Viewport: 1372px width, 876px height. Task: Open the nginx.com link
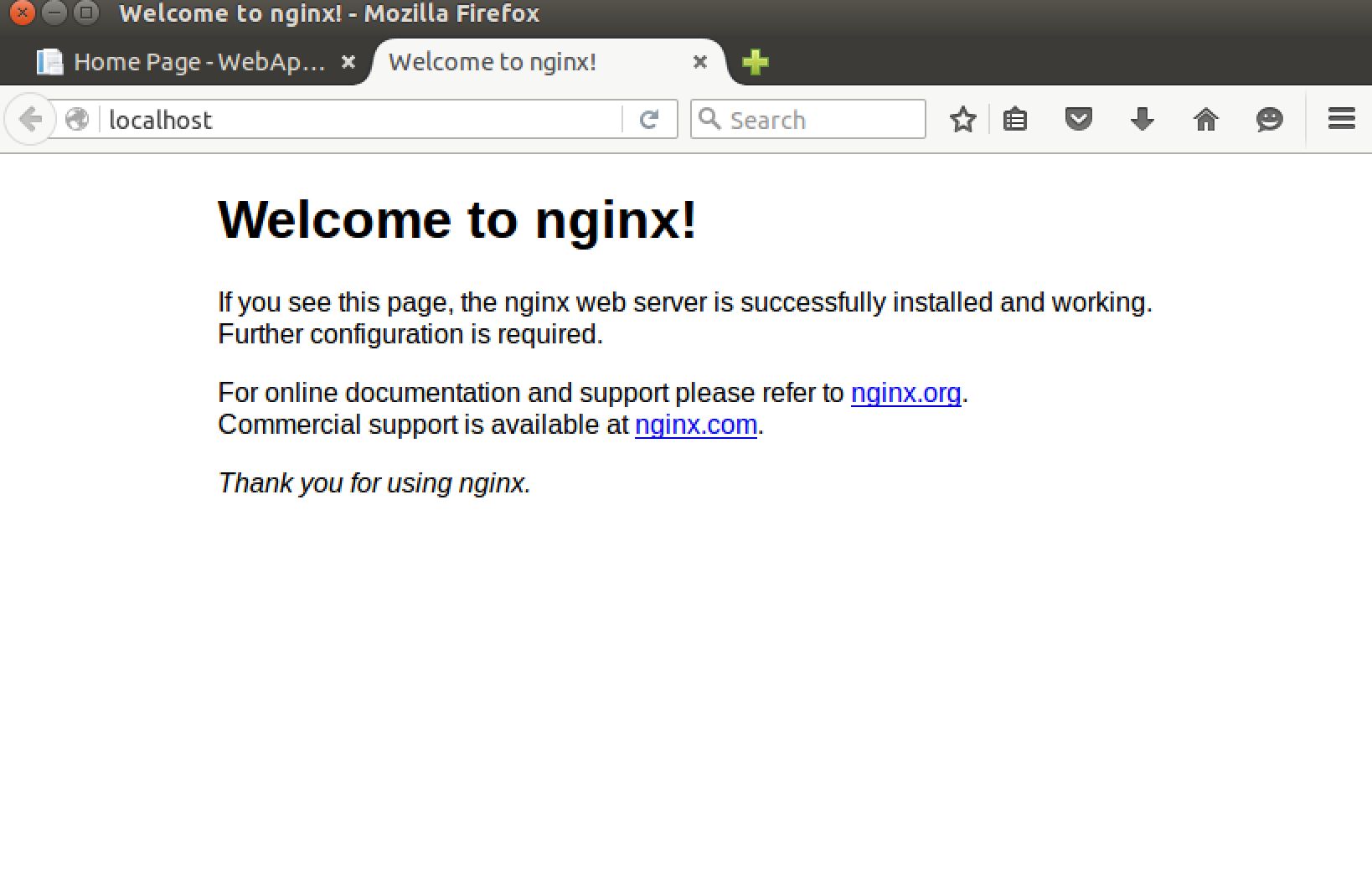(x=696, y=425)
